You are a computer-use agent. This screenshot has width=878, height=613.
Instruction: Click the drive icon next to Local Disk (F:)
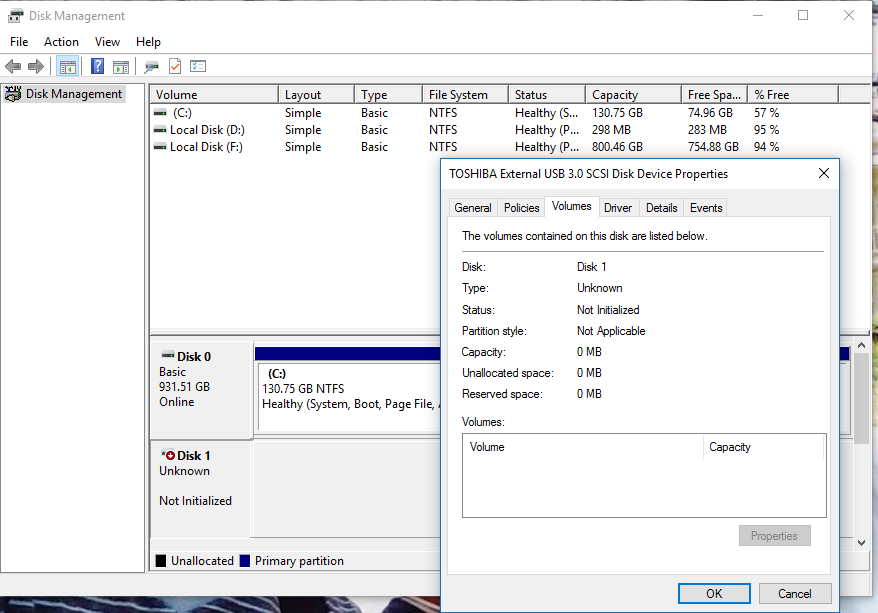(x=160, y=147)
